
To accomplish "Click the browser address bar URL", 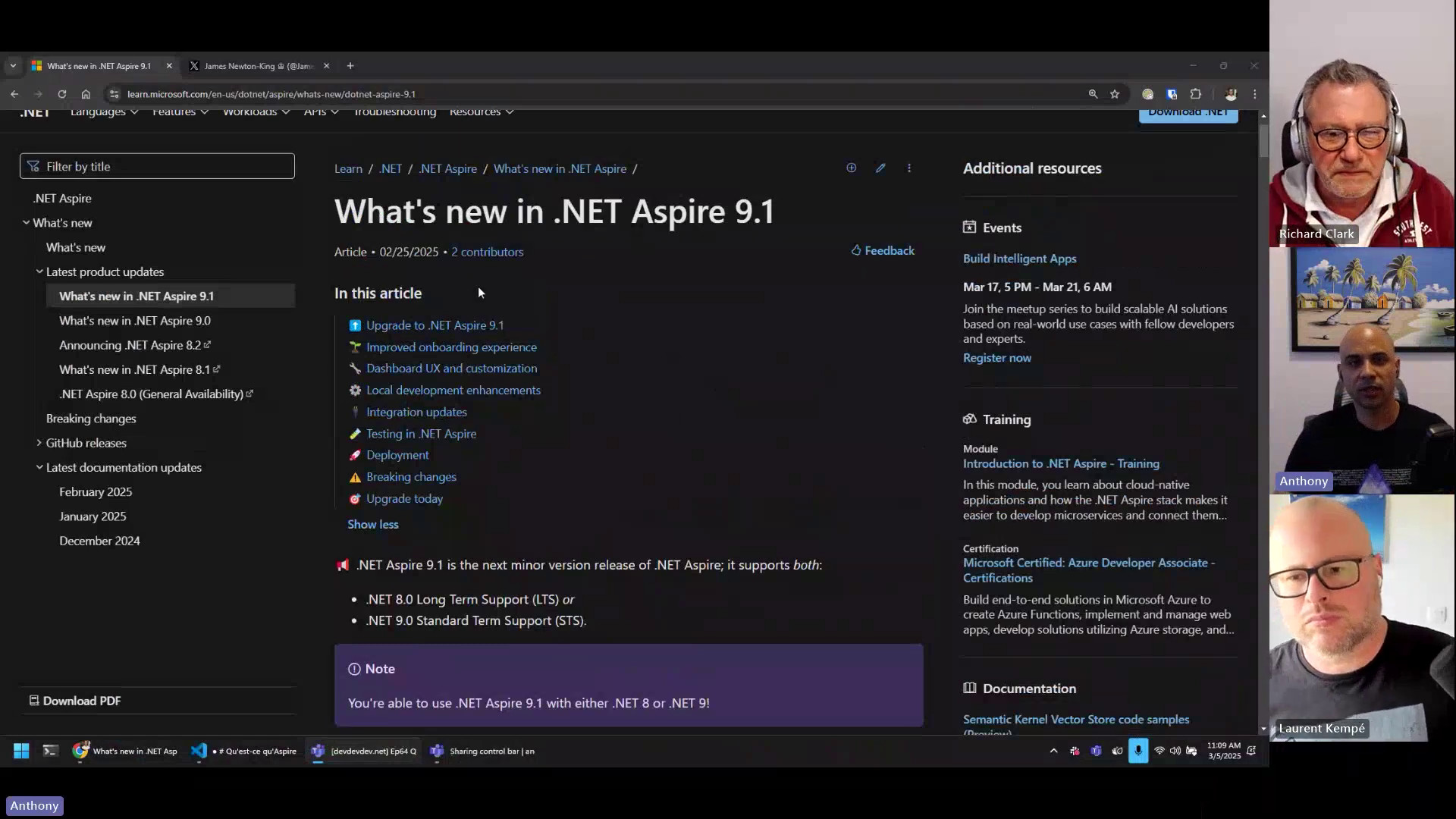I will 271,94.
